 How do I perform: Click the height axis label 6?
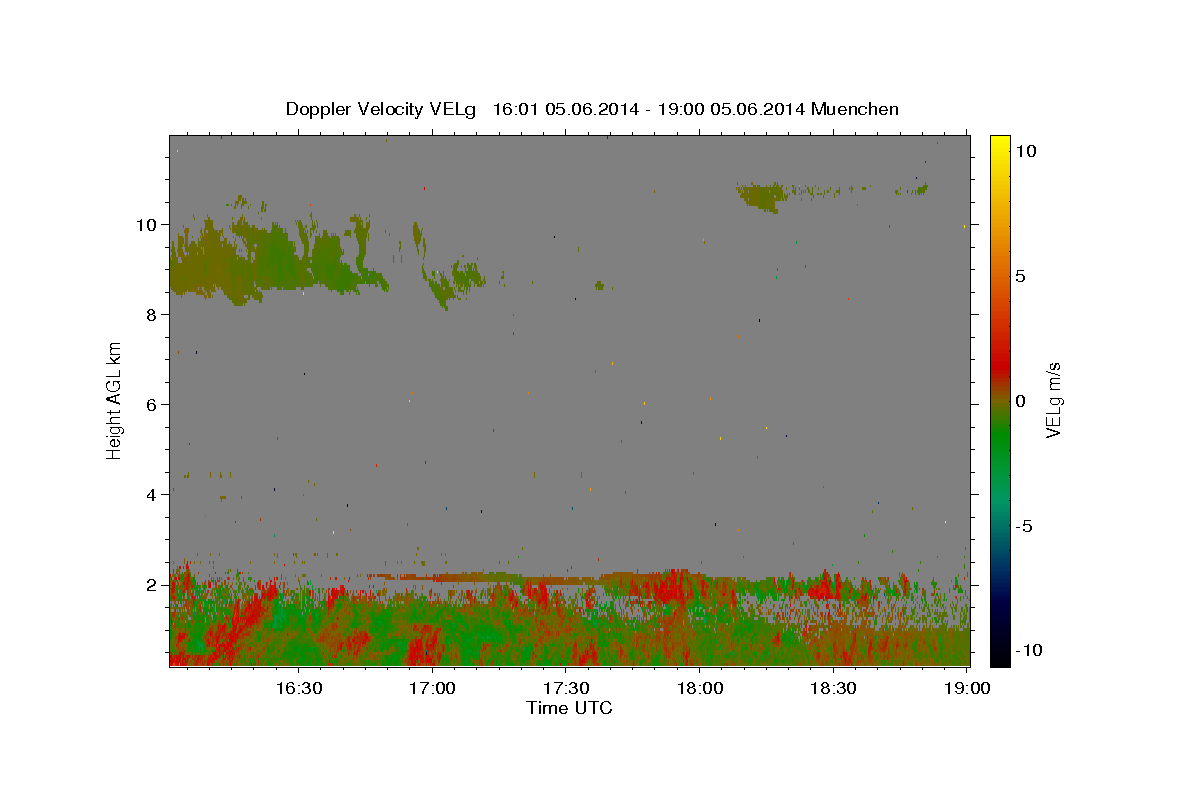(x=151, y=404)
